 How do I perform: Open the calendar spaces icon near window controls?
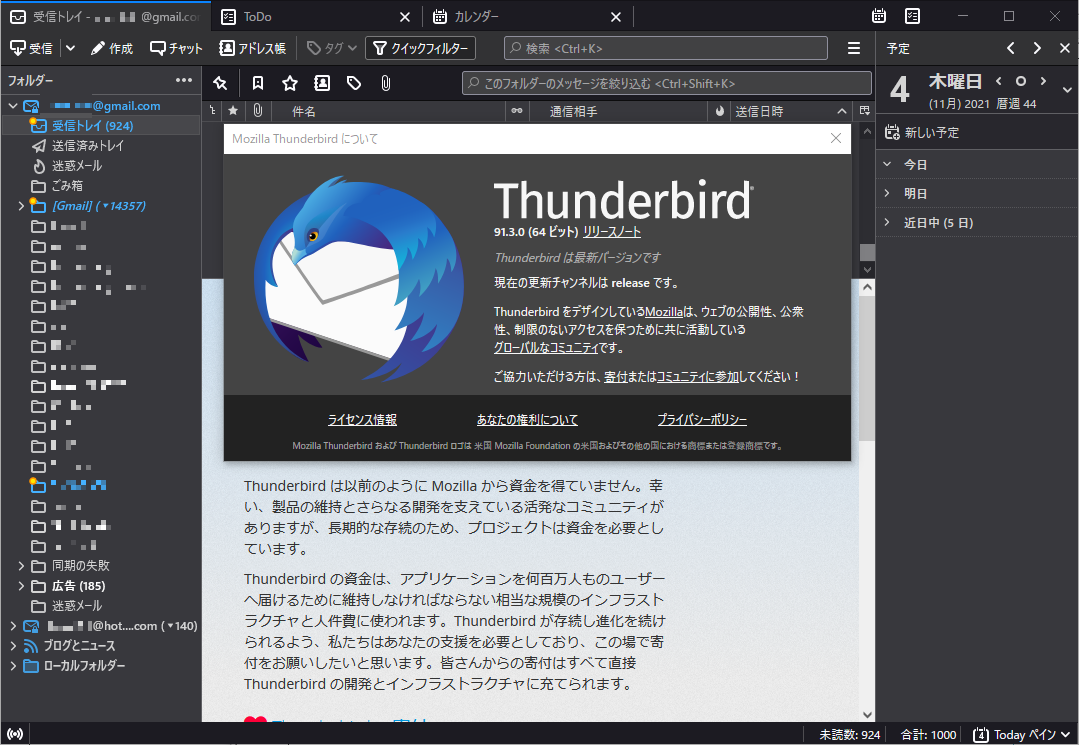click(879, 16)
